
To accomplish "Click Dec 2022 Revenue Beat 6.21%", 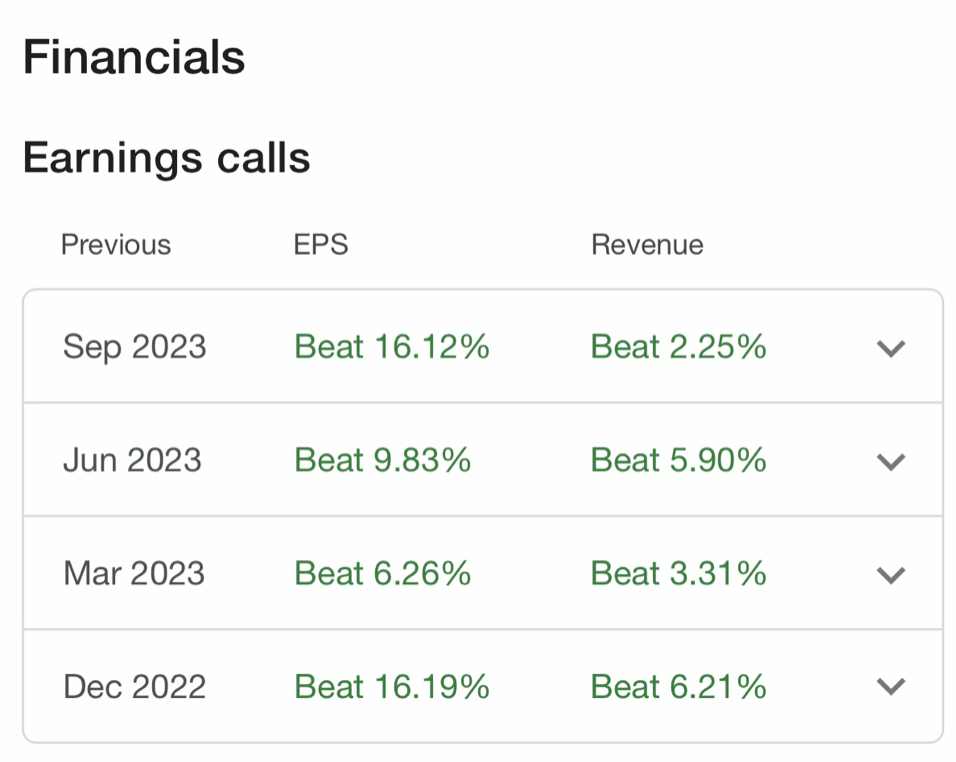I will [x=678, y=686].
